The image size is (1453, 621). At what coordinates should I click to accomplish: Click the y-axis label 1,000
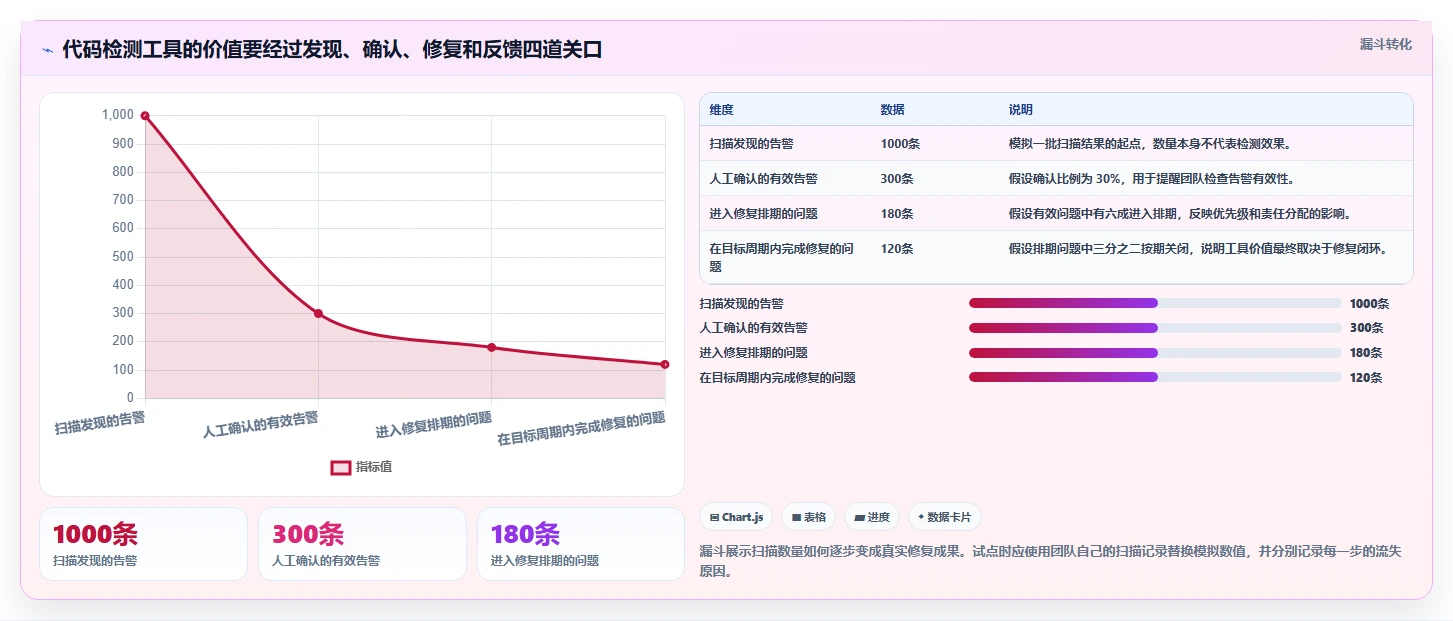117,115
